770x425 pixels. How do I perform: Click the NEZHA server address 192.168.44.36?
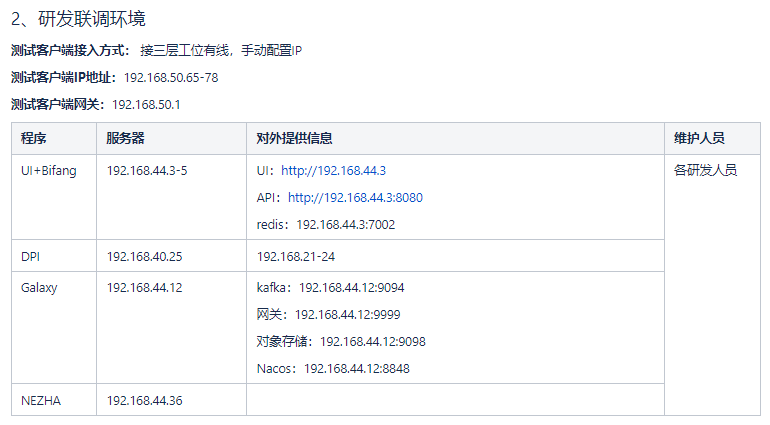(144, 401)
